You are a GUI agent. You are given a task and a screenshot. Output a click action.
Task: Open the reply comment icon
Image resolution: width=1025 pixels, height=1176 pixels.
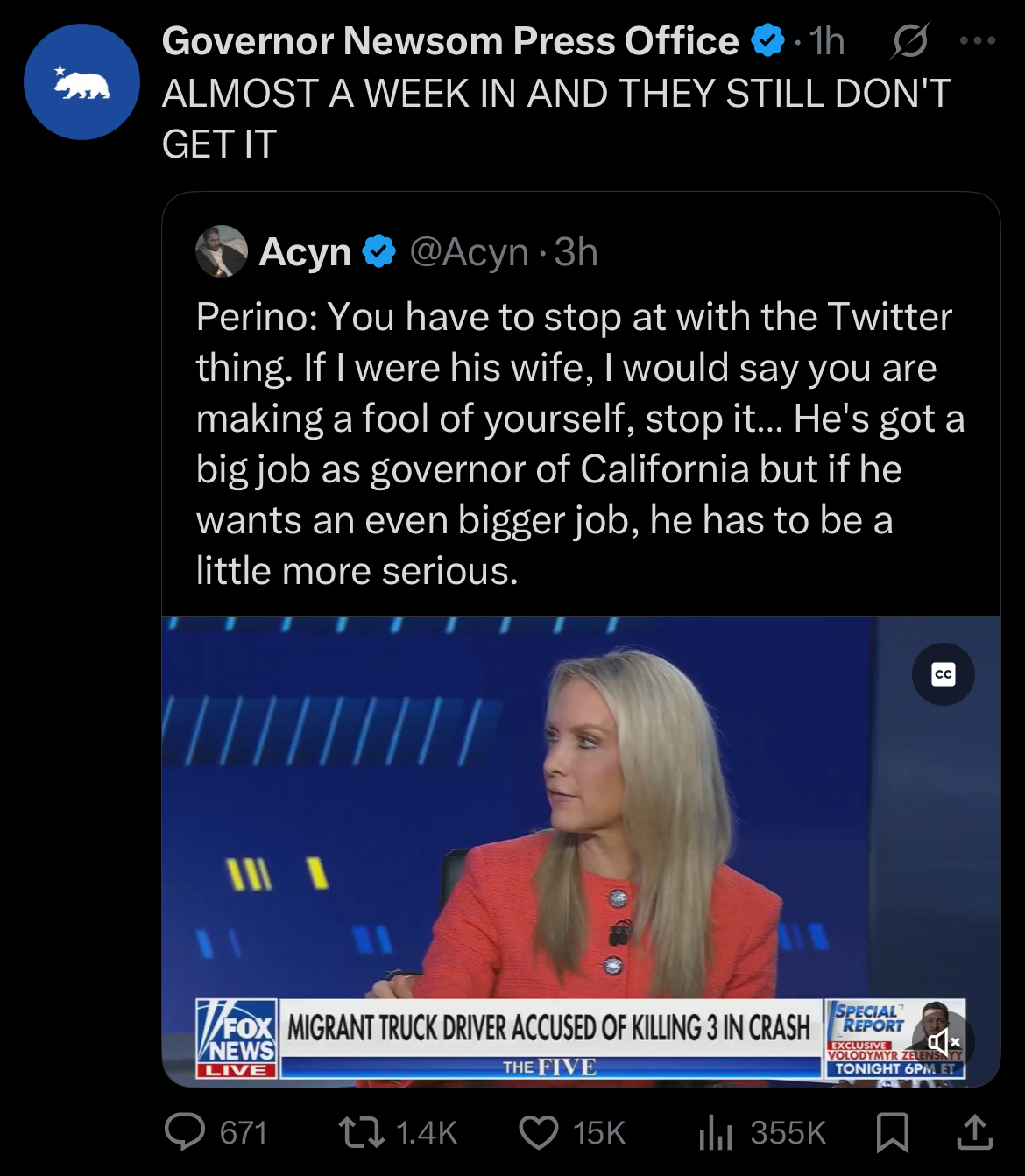pyautogui.click(x=185, y=1131)
